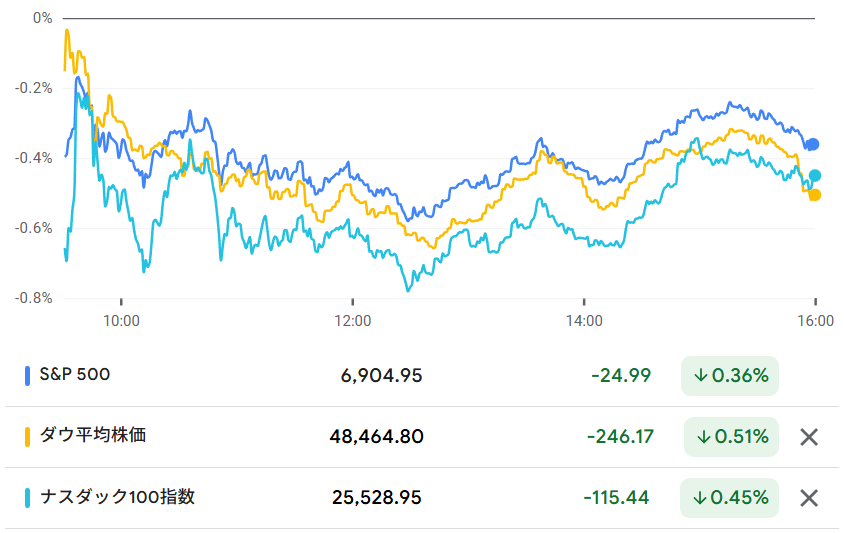Click the S&P 500 price 6,904.95

381,376
